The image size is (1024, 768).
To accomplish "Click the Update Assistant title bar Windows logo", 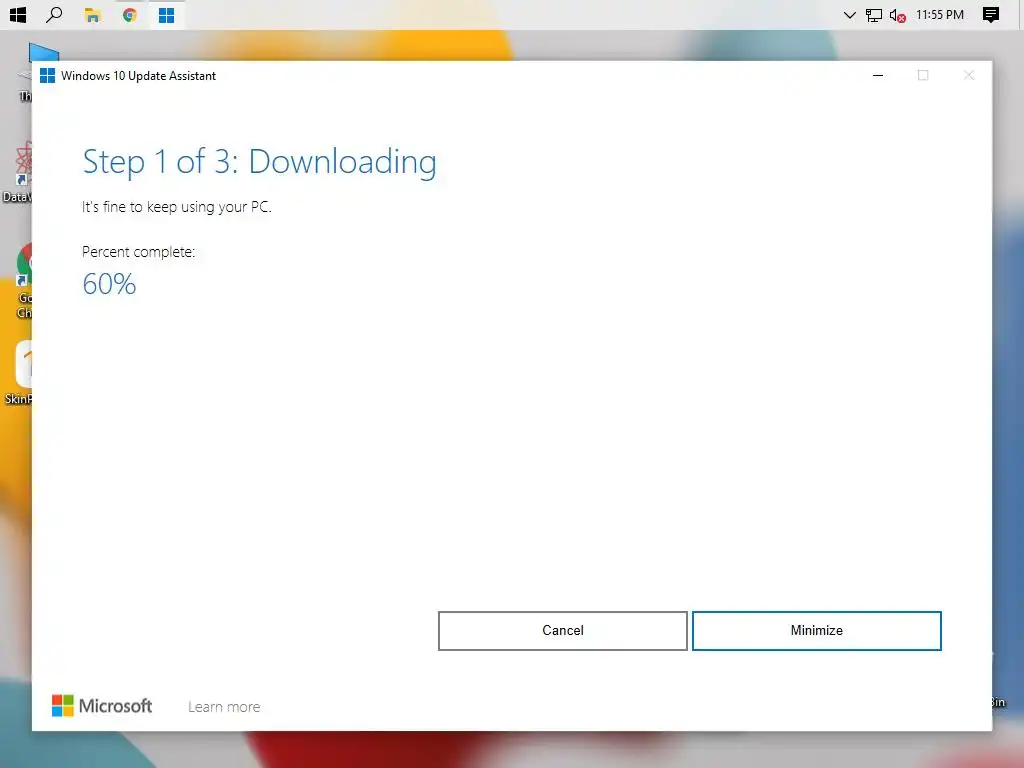I will [47, 75].
